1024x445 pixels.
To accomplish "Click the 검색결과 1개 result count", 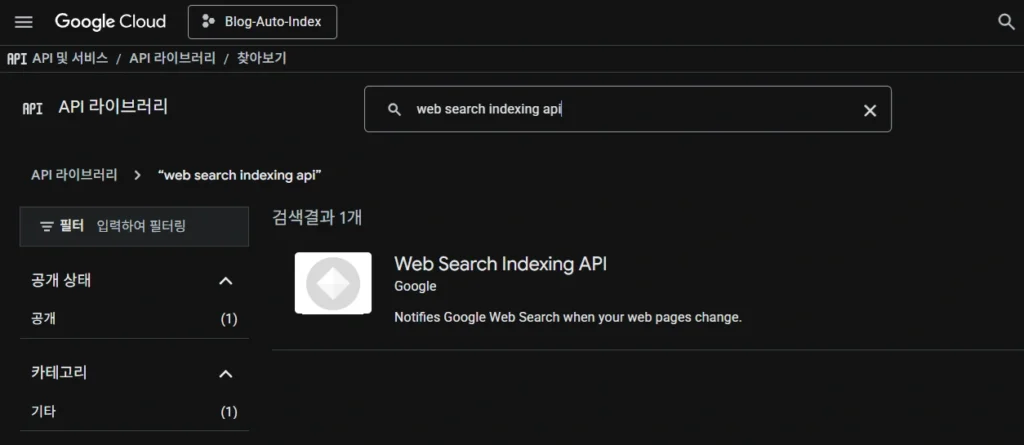I will (x=317, y=218).
